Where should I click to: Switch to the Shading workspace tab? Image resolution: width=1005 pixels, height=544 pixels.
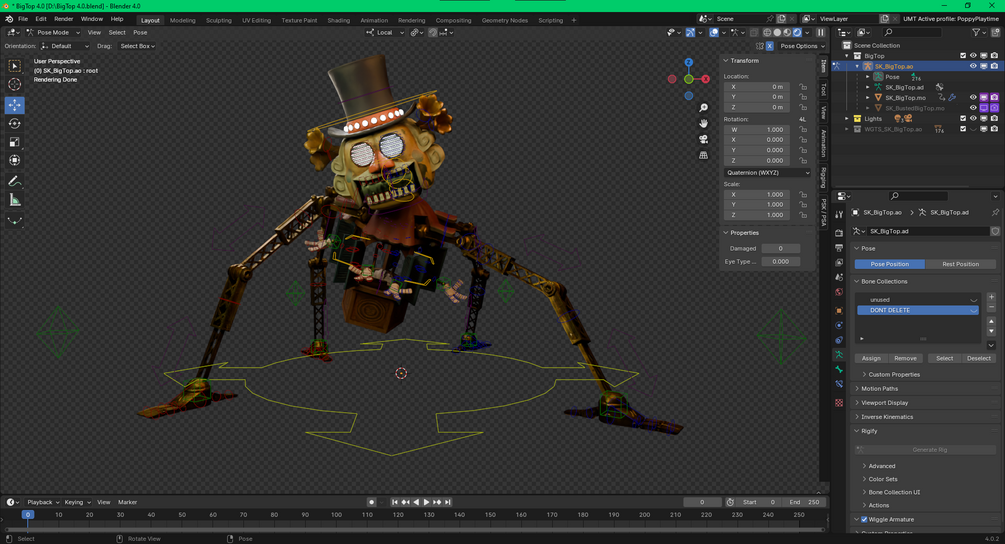pos(338,20)
